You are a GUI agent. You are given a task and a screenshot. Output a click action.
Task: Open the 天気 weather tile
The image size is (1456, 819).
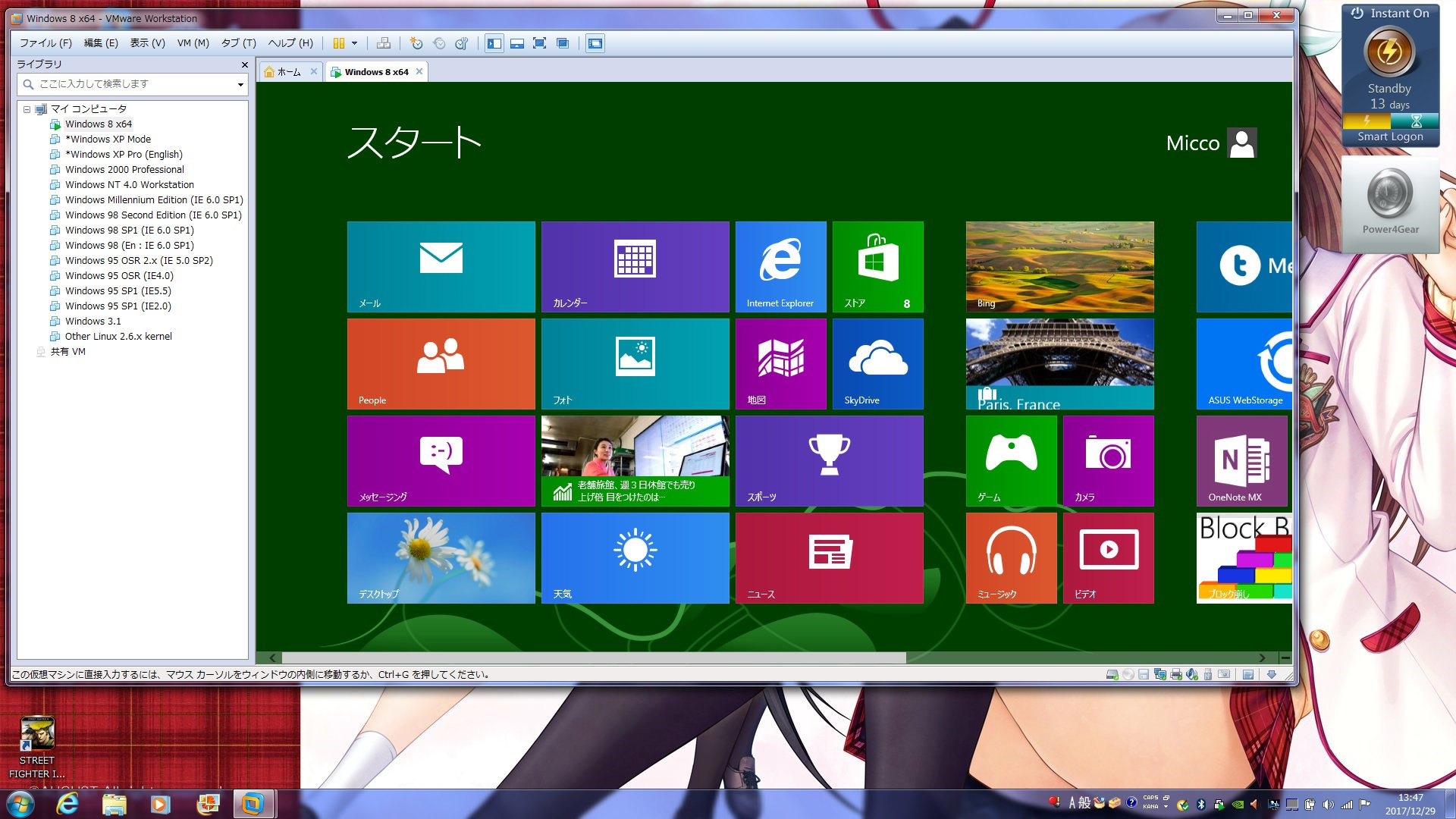635,558
